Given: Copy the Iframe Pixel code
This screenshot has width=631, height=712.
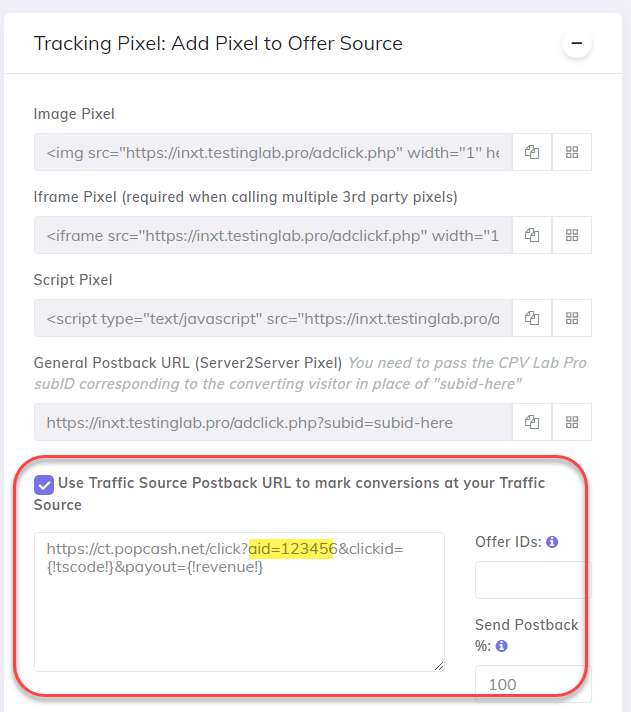Looking at the screenshot, I should point(532,235).
